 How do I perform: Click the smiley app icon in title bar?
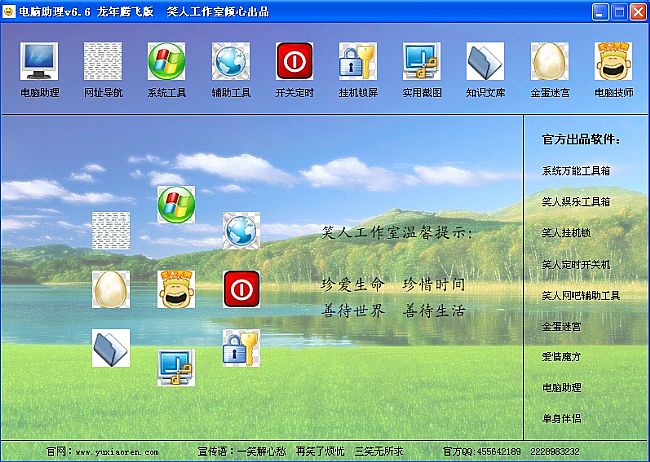point(9,12)
